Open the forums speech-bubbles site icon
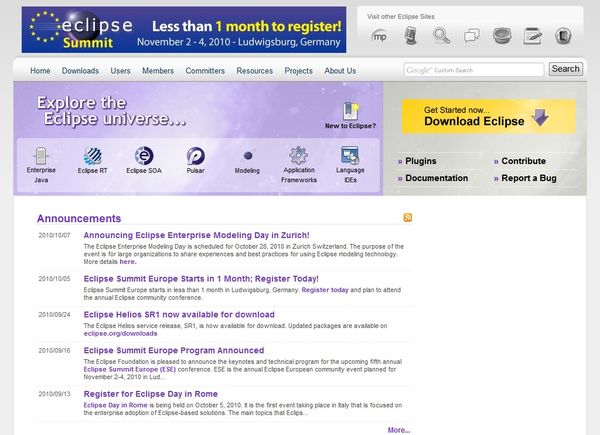Viewport: 600px width, 435px height. [x=472, y=36]
